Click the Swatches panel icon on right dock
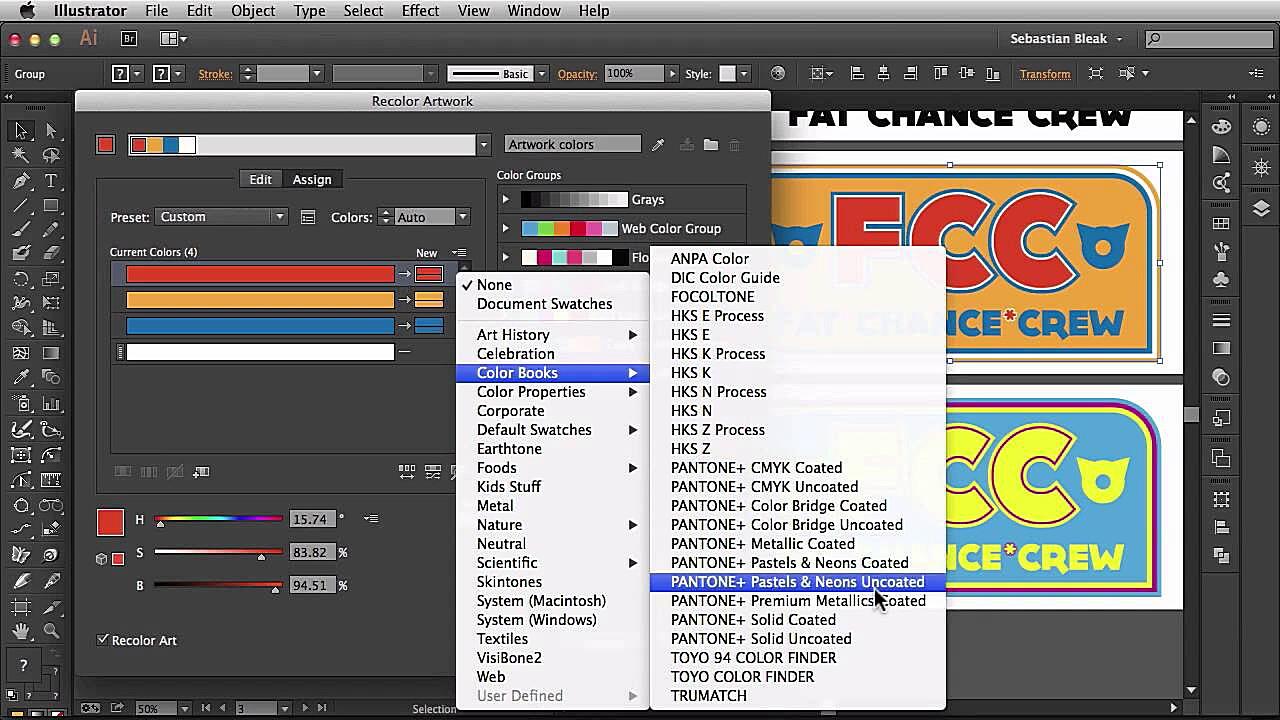 (x=1221, y=224)
